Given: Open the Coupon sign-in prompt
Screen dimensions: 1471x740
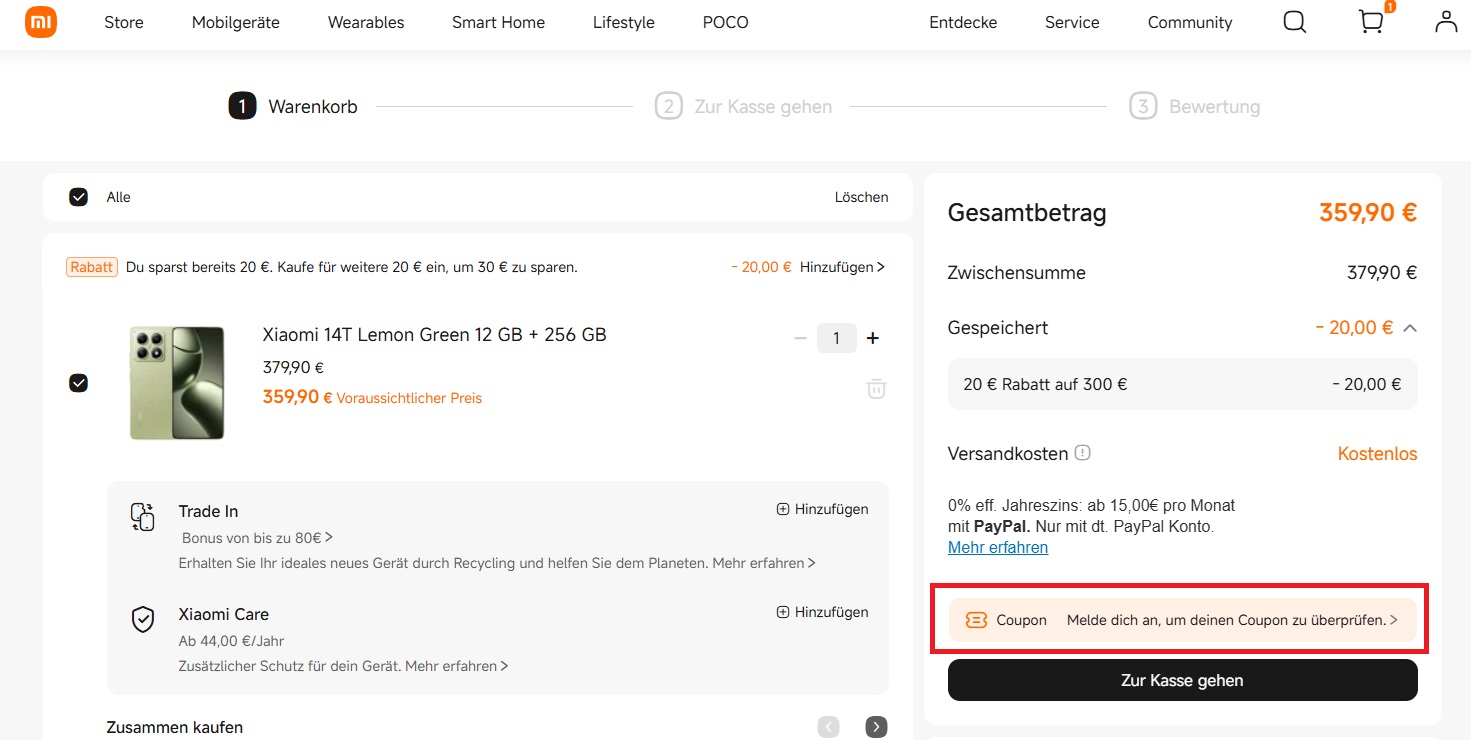Looking at the screenshot, I should click(x=1183, y=620).
